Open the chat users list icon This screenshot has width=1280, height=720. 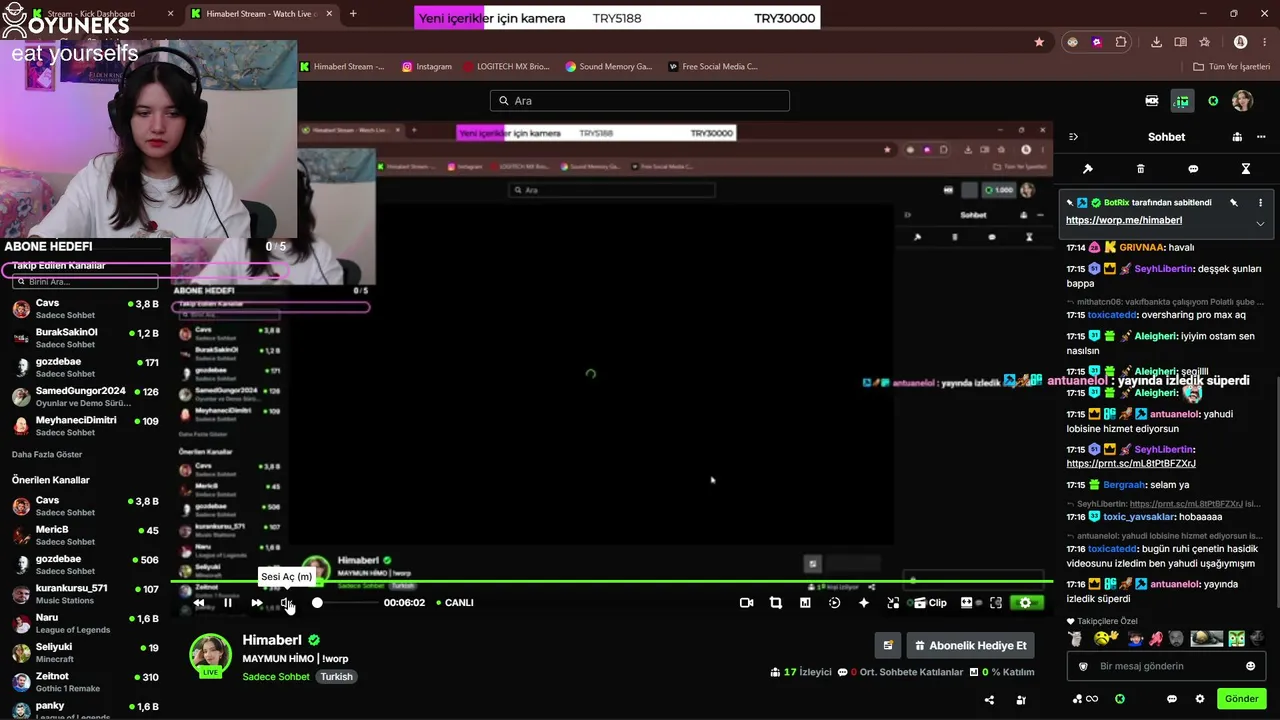coord(1237,137)
